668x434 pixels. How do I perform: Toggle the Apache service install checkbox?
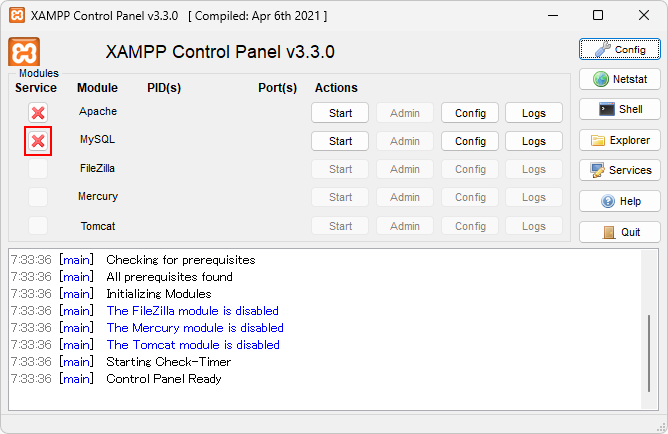pyautogui.click(x=38, y=113)
